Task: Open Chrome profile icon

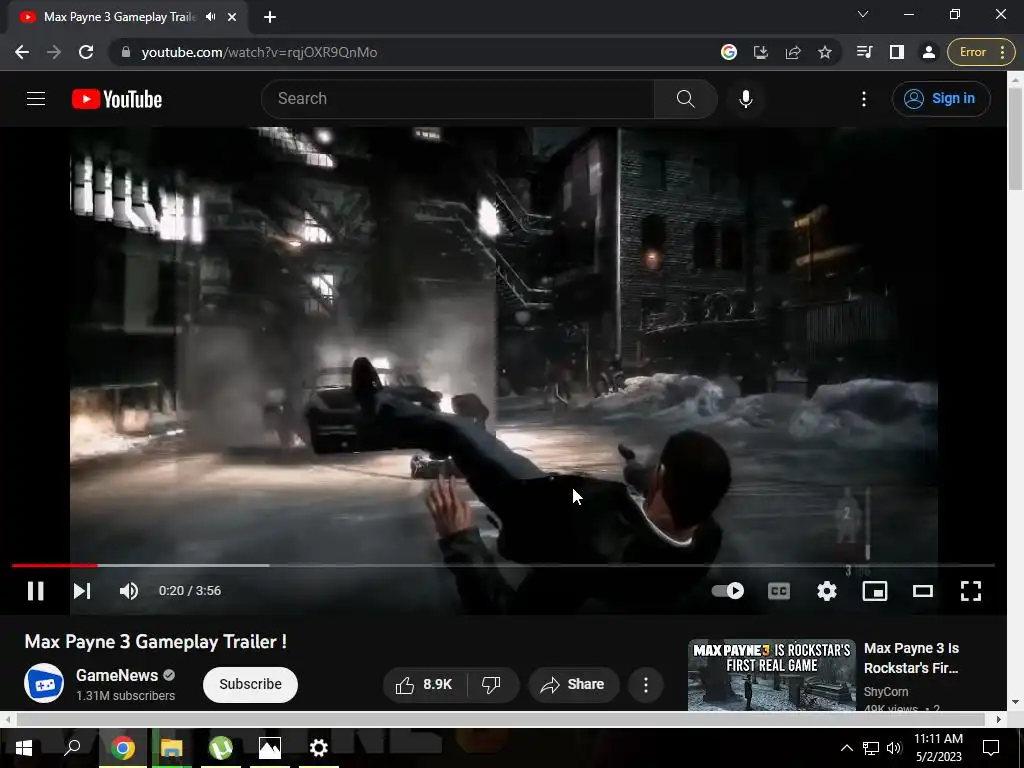Action: (x=929, y=52)
